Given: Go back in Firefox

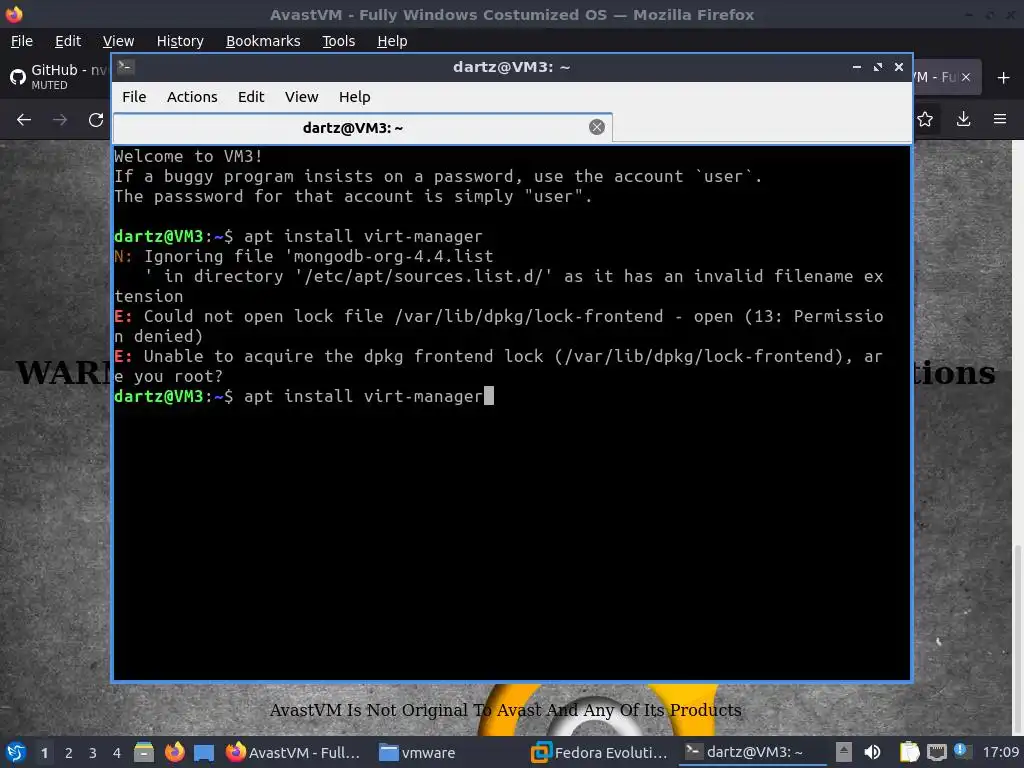Looking at the screenshot, I should click(24, 120).
